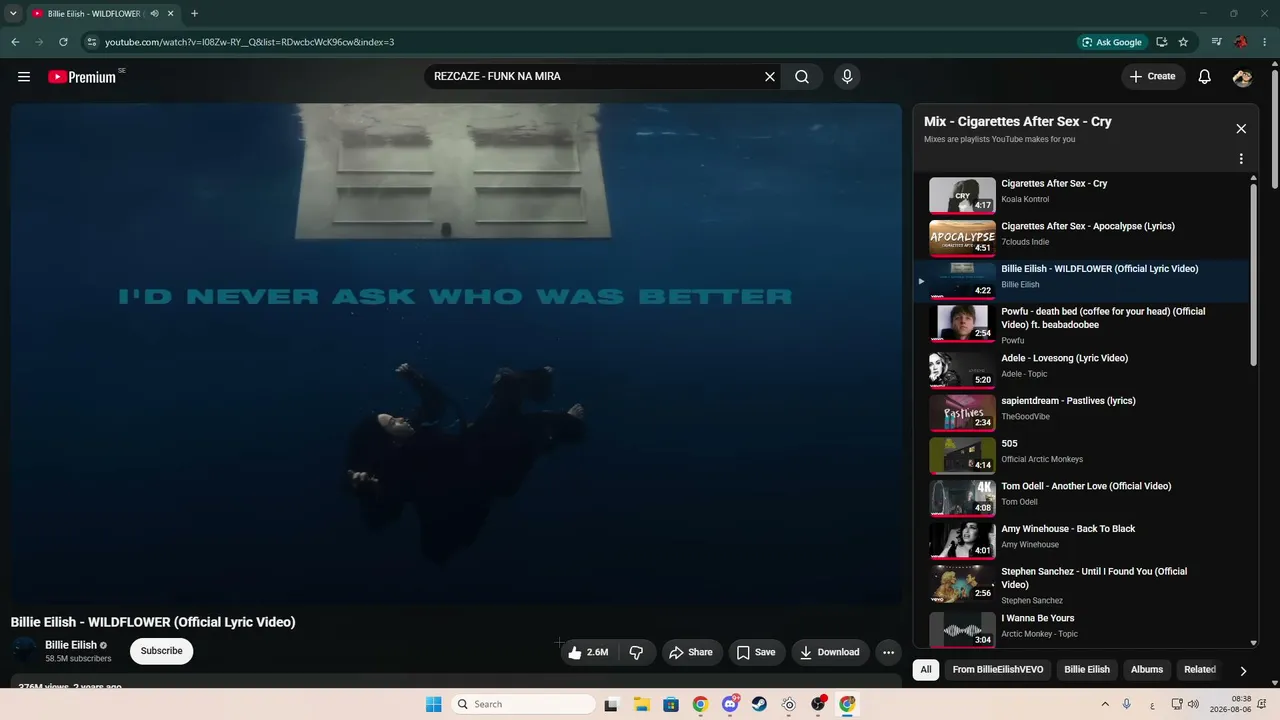The height and width of the screenshot is (720, 1280).
Task: Mute the tab via the speaker icon
Action: (x=155, y=14)
